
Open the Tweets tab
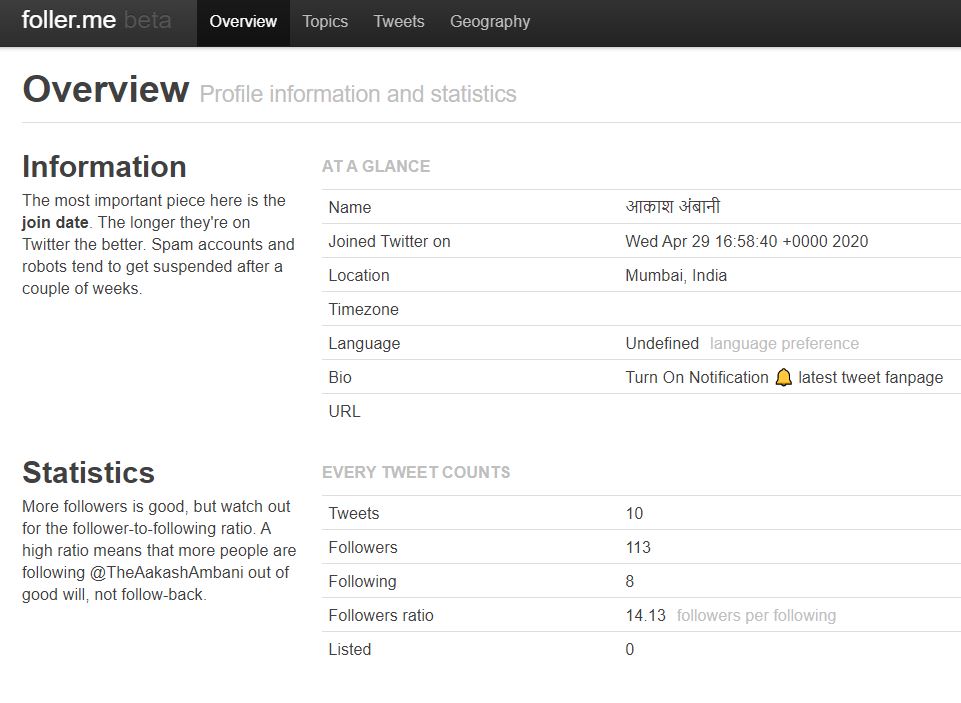399,21
